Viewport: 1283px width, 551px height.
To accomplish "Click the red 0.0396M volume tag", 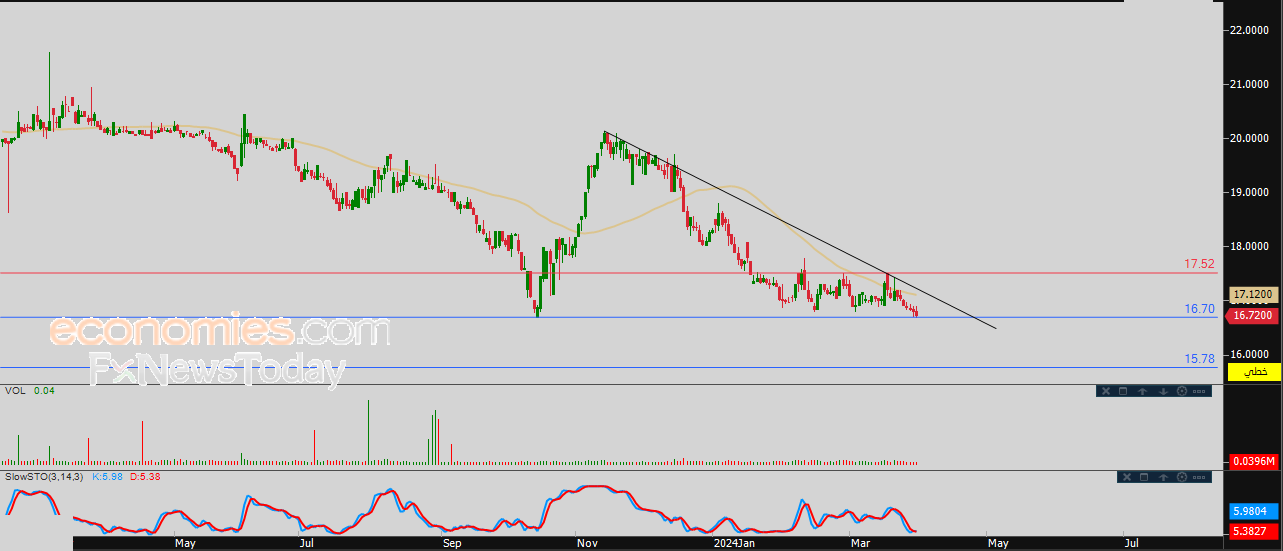I will pos(1253,461).
